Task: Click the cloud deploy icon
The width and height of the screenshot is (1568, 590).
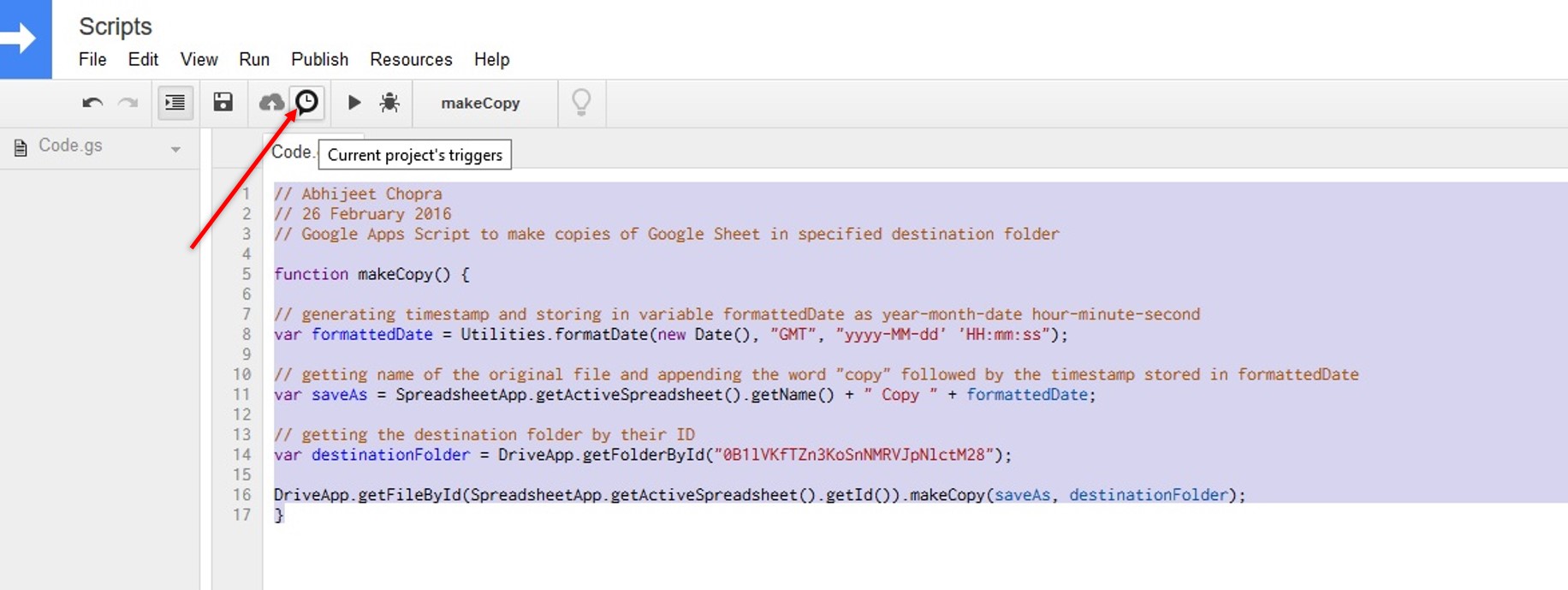Action: click(x=271, y=103)
